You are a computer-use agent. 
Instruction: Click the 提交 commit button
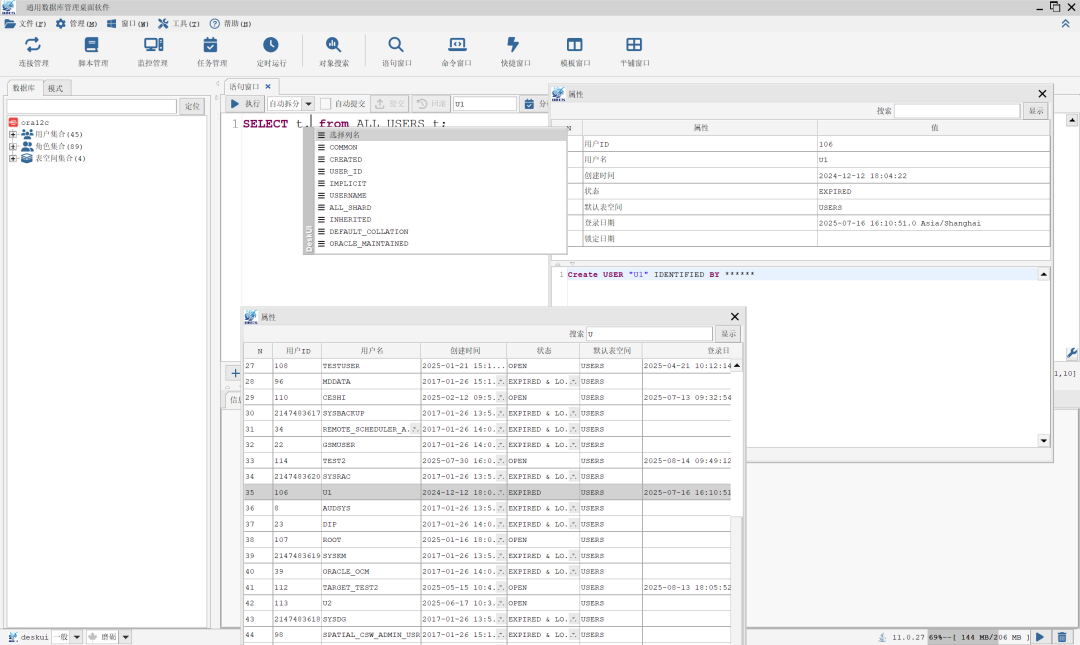(390, 104)
